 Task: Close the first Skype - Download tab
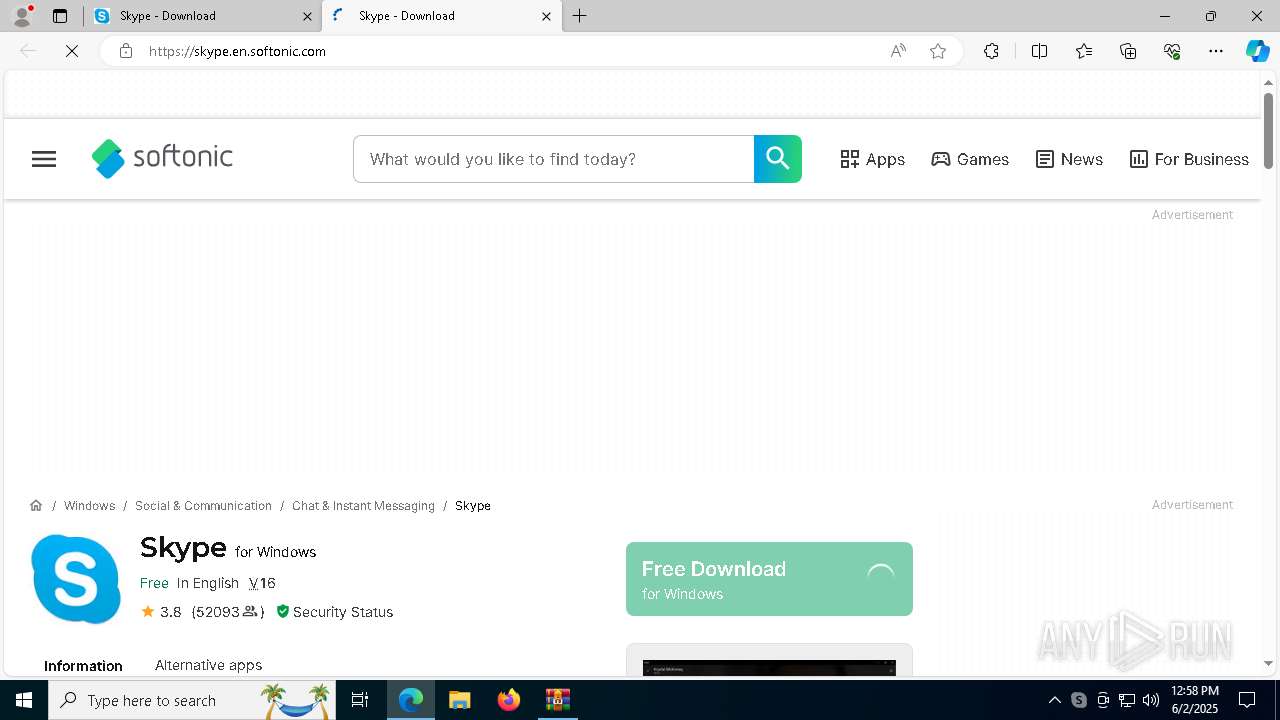[x=307, y=16]
